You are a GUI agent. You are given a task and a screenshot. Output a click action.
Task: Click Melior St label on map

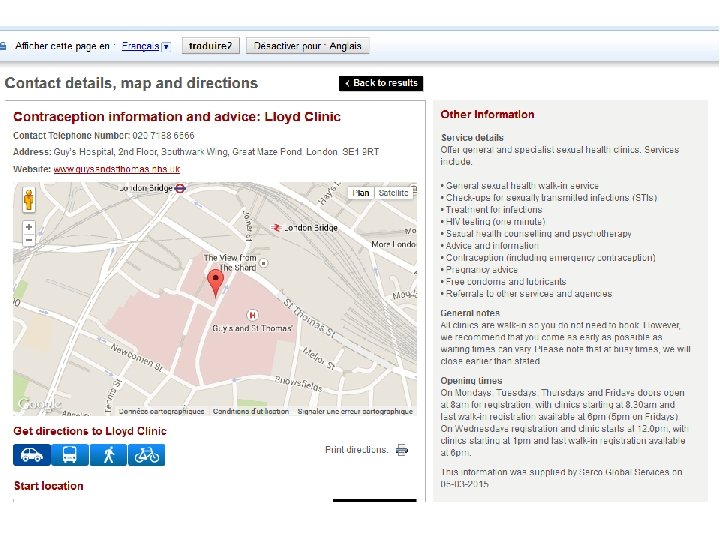coord(319,358)
